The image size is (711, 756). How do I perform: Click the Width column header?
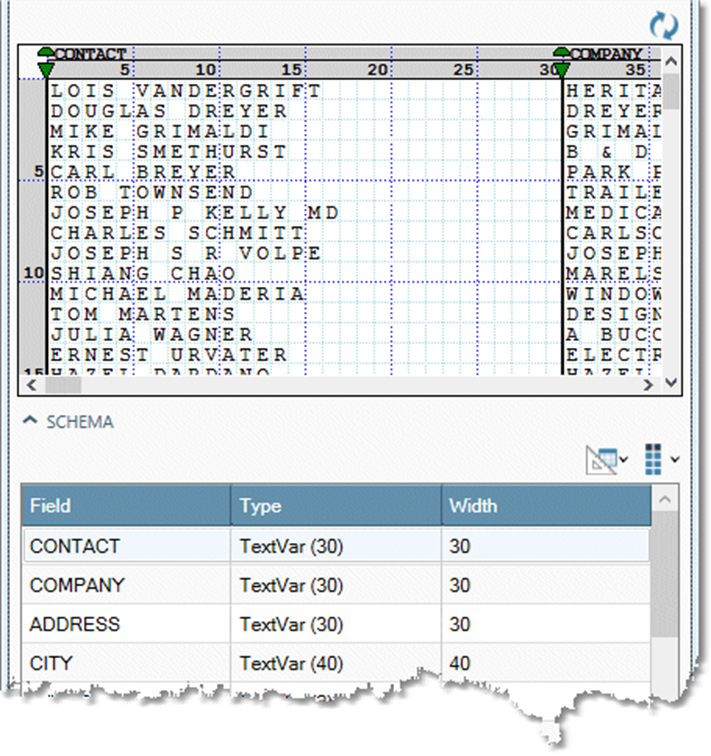545,506
